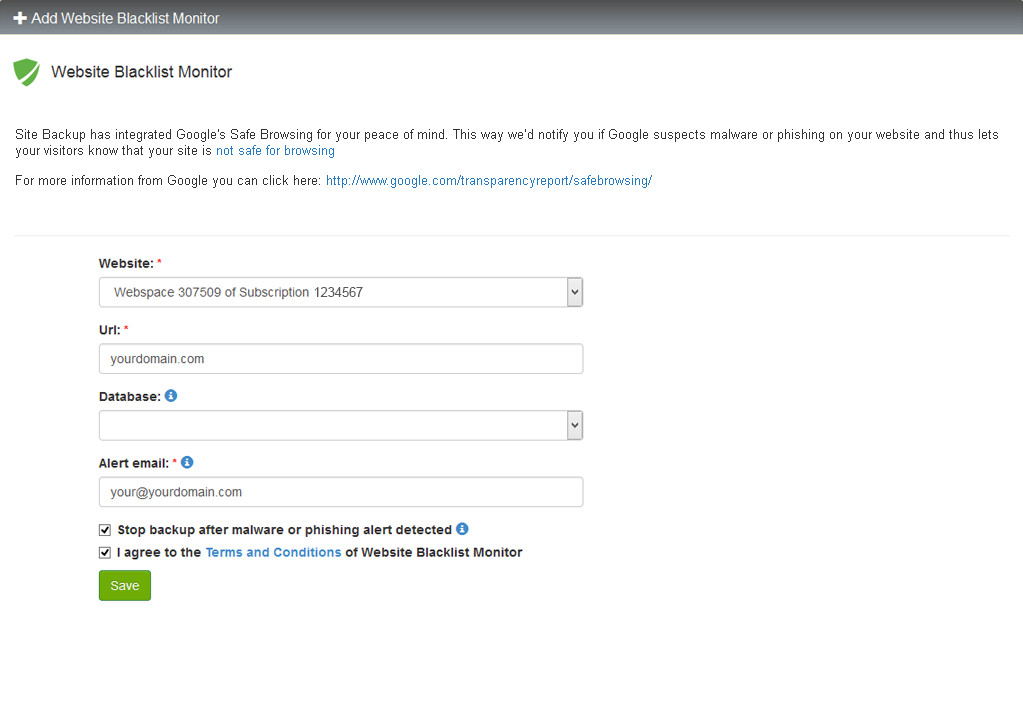Follow the 'not safe for browsing' link
The height and width of the screenshot is (724, 1023).
275,151
